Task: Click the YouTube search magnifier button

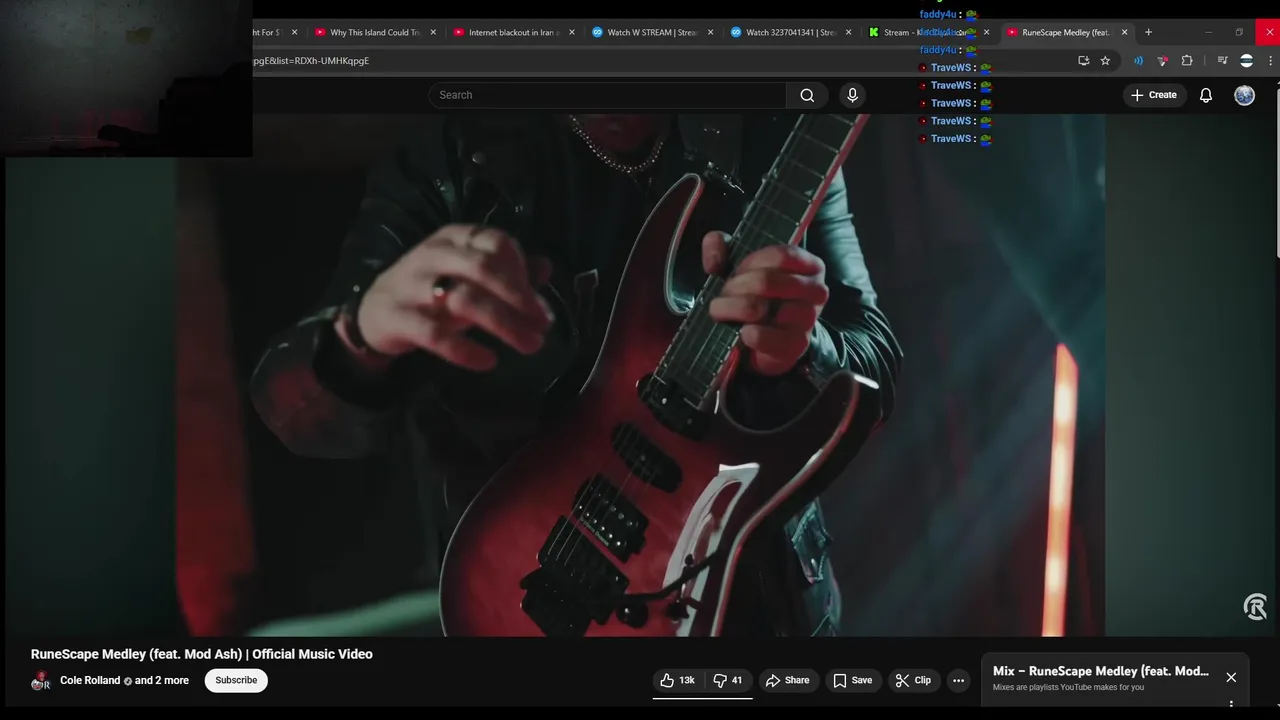Action: pyautogui.click(x=807, y=95)
